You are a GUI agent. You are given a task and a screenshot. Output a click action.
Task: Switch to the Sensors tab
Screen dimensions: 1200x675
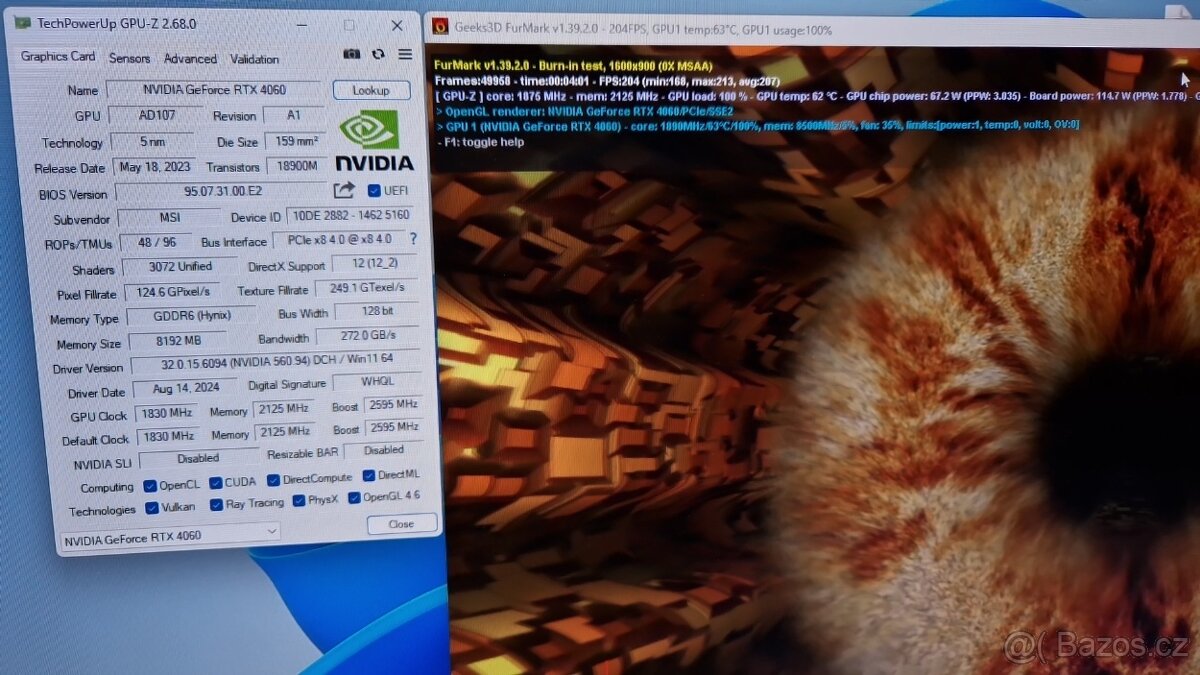coord(129,59)
